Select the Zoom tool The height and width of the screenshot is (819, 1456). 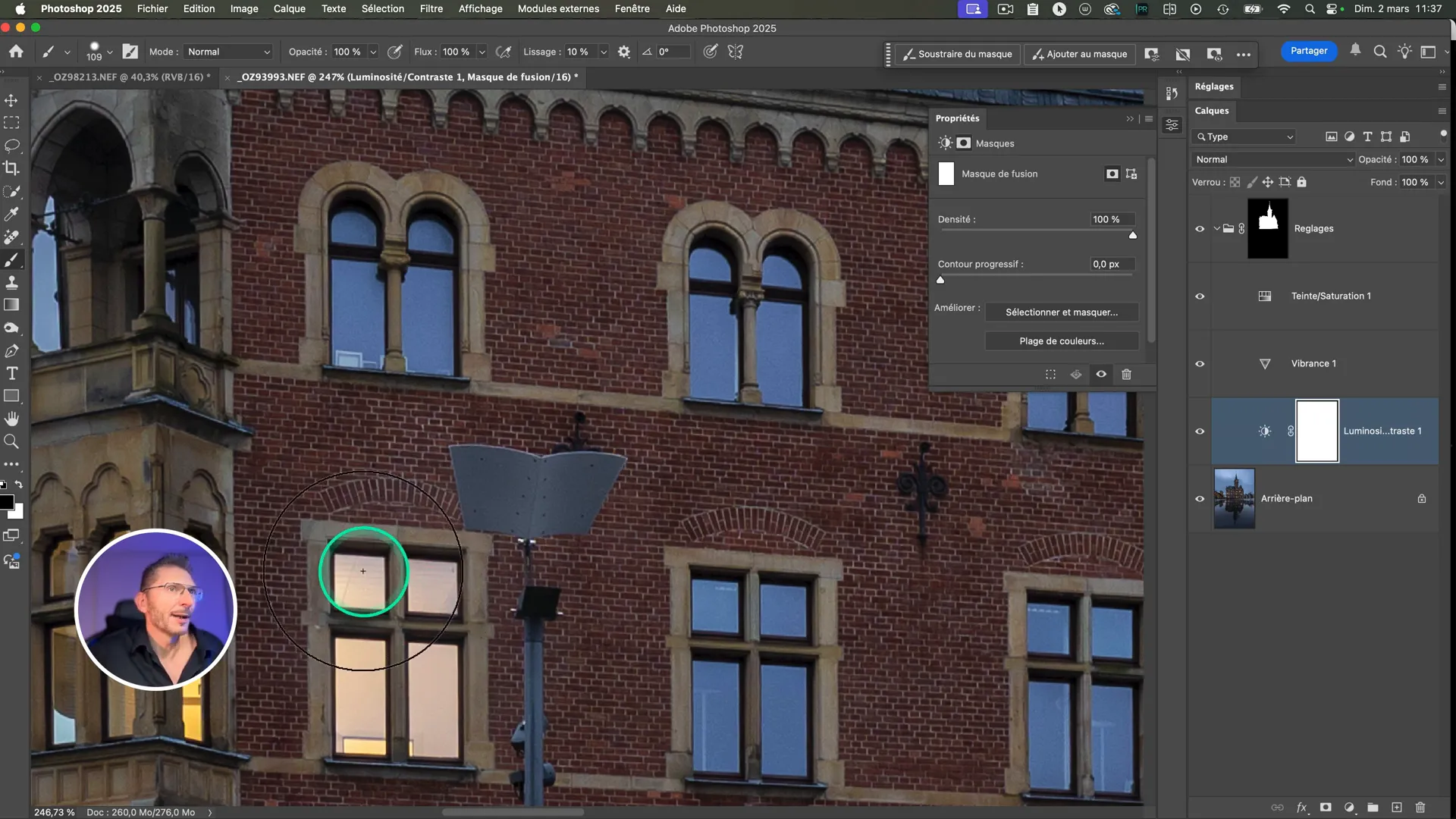(x=11, y=441)
